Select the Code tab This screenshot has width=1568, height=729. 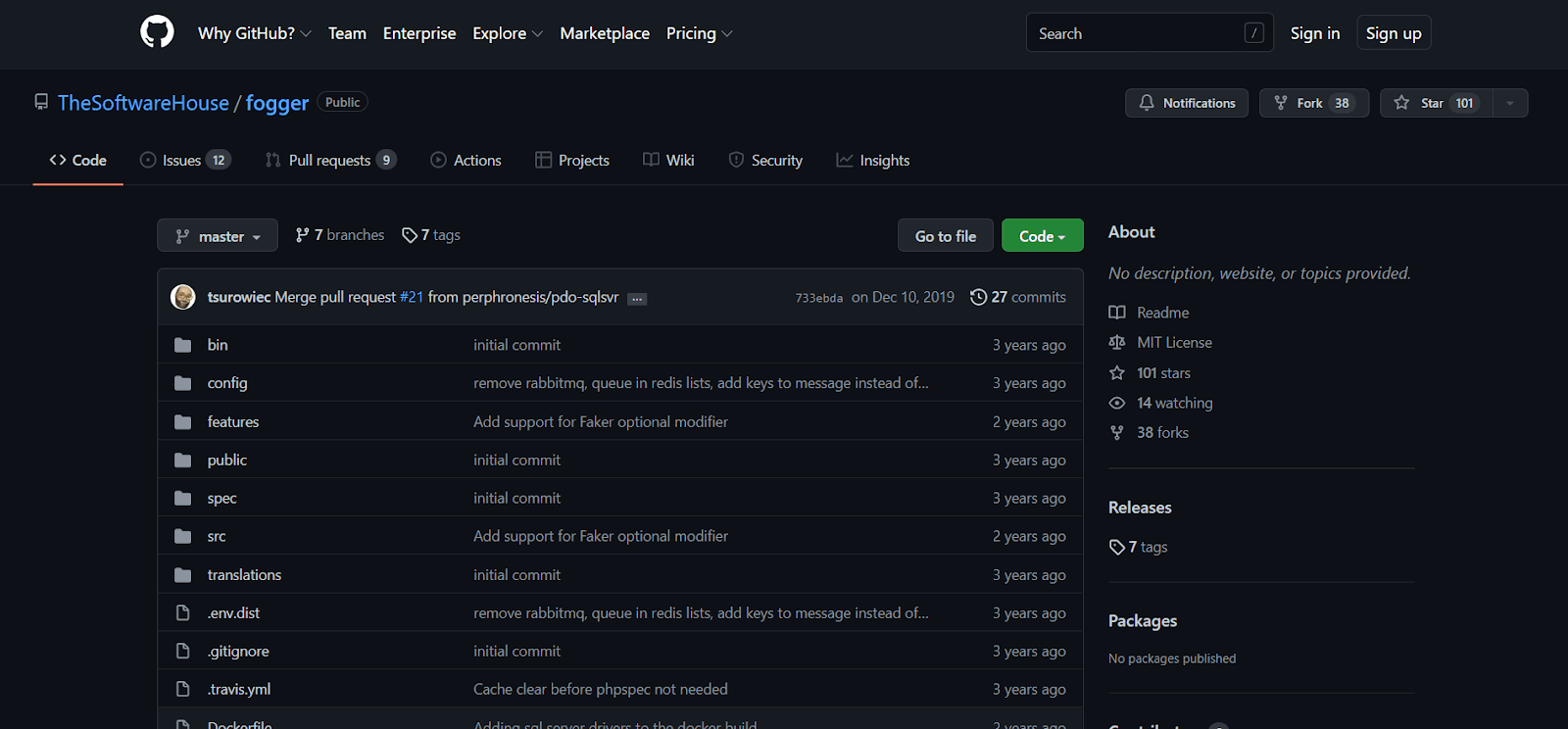[x=77, y=160]
